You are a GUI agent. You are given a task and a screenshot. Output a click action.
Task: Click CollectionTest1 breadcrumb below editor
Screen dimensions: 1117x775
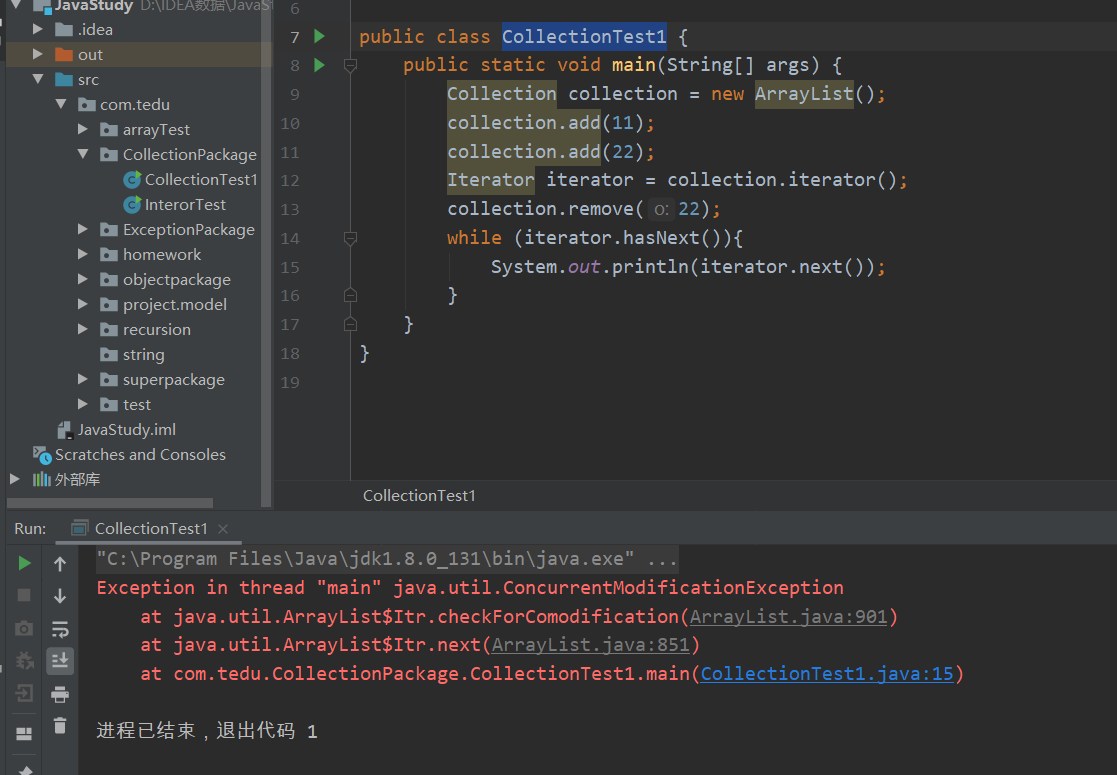point(419,496)
